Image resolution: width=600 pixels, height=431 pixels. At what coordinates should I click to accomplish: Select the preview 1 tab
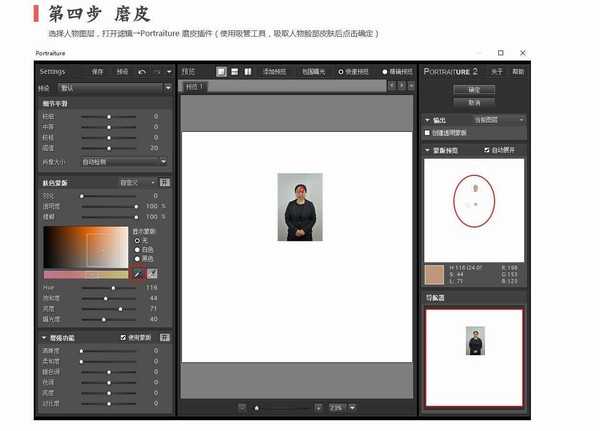194,87
